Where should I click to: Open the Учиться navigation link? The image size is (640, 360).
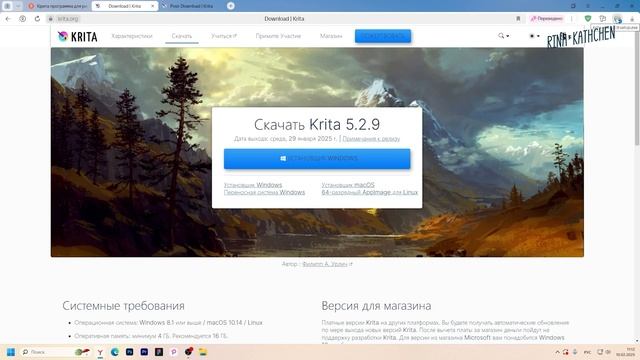[x=224, y=36]
